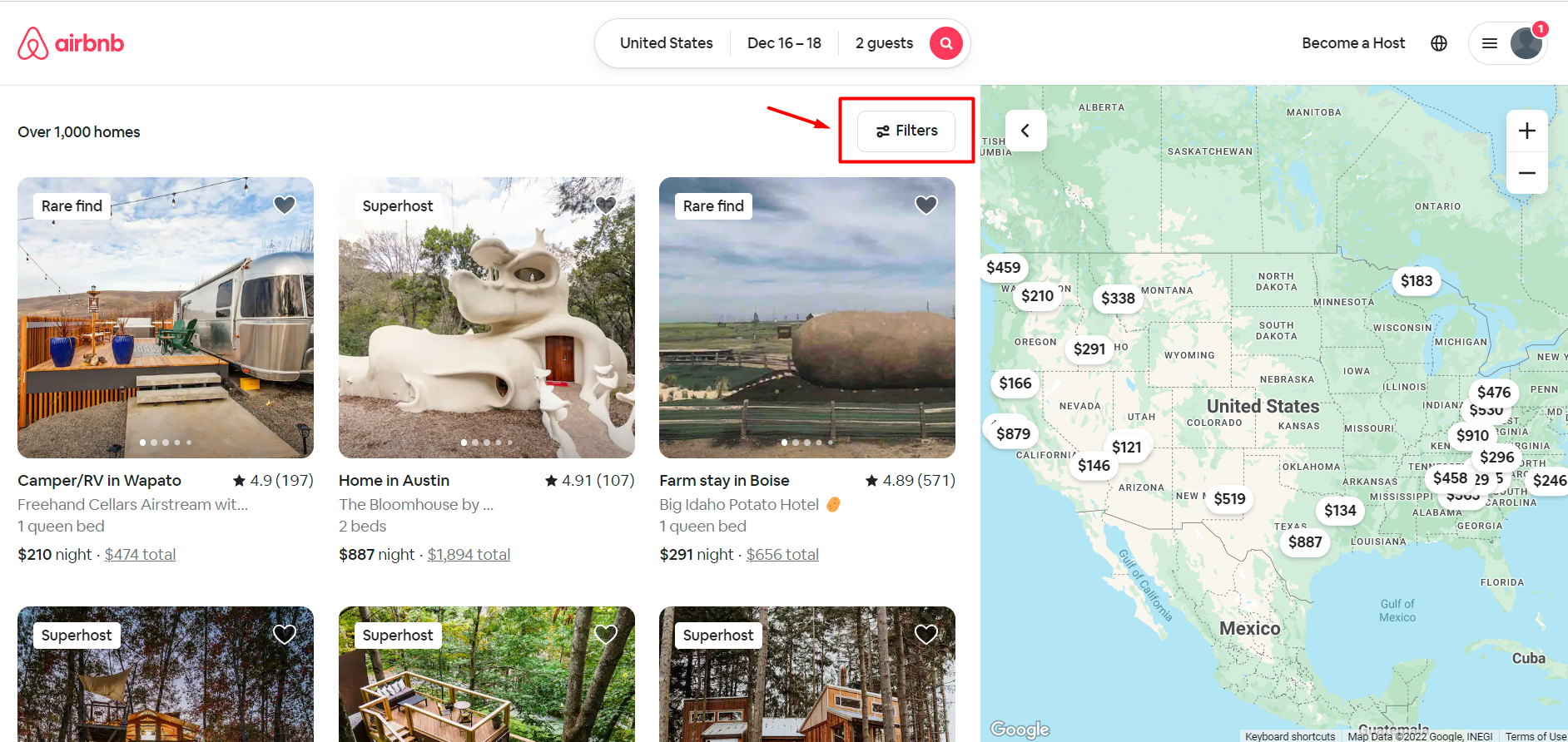Select the $458 map price marker
The width and height of the screenshot is (1568, 742).
click(1450, 478)
